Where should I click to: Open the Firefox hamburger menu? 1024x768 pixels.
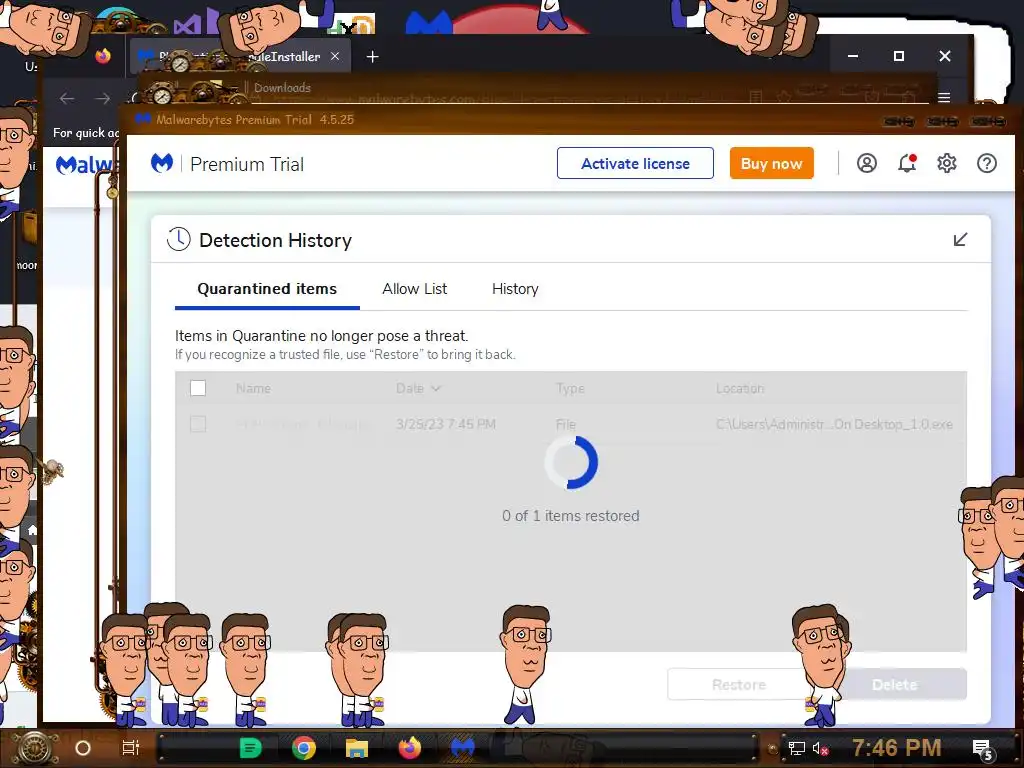pyautogui.click(x=944, y=97)
